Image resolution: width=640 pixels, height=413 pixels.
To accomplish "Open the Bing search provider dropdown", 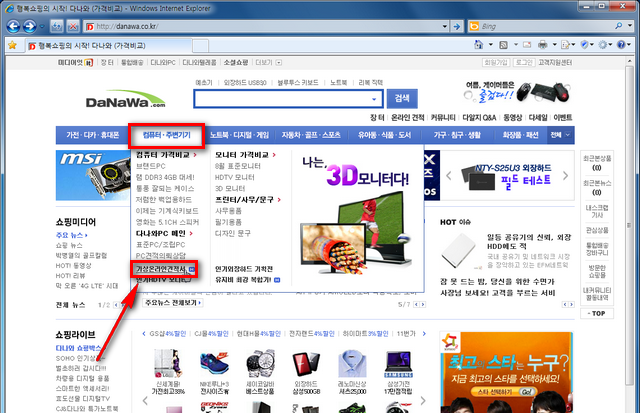I will [630, 26].
